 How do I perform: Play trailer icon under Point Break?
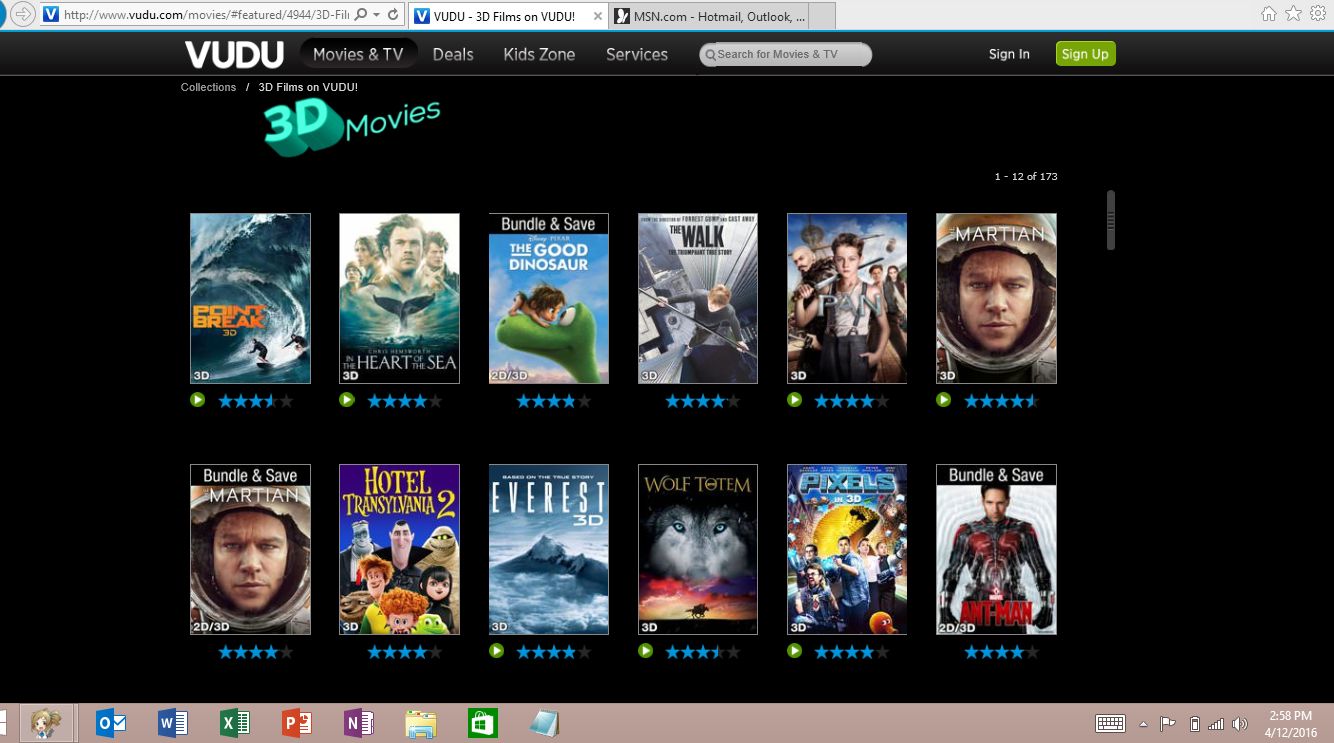point(198,400)
